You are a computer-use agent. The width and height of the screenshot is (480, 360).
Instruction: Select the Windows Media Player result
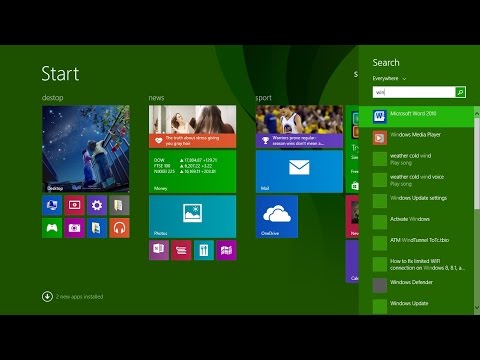416,138
